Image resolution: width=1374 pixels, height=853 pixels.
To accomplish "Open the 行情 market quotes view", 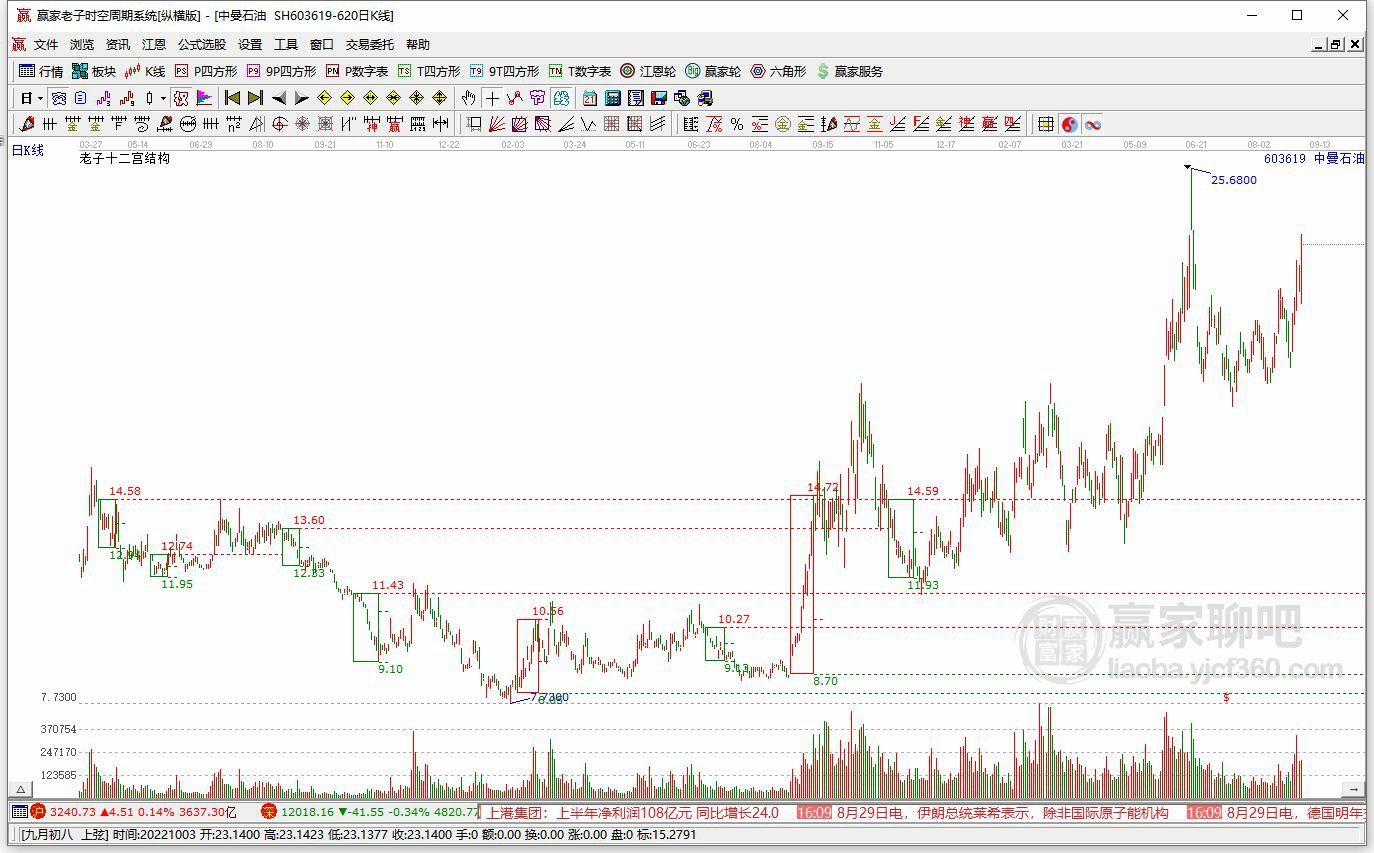I will (x=41, y=71).
